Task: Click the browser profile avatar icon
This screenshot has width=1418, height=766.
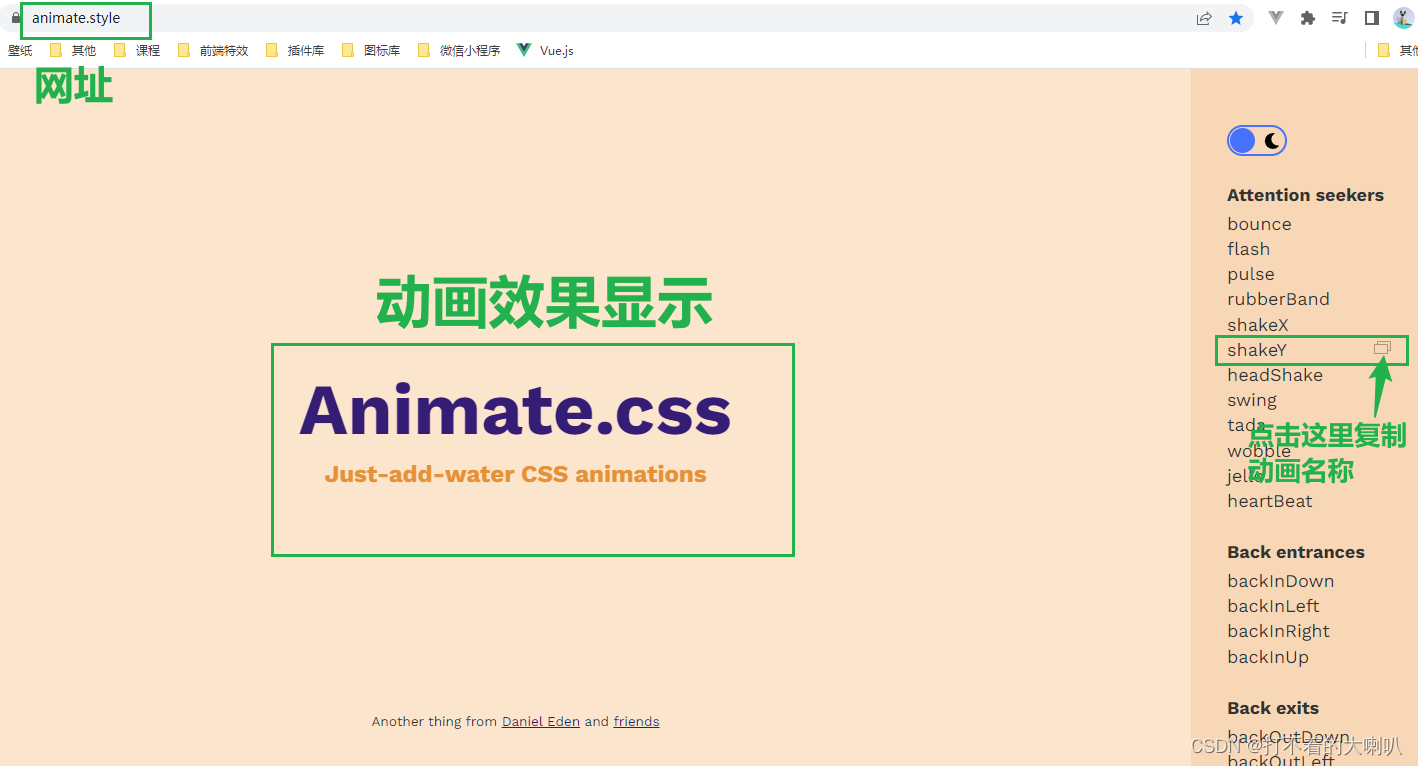Action: (x=1402, y=18)
